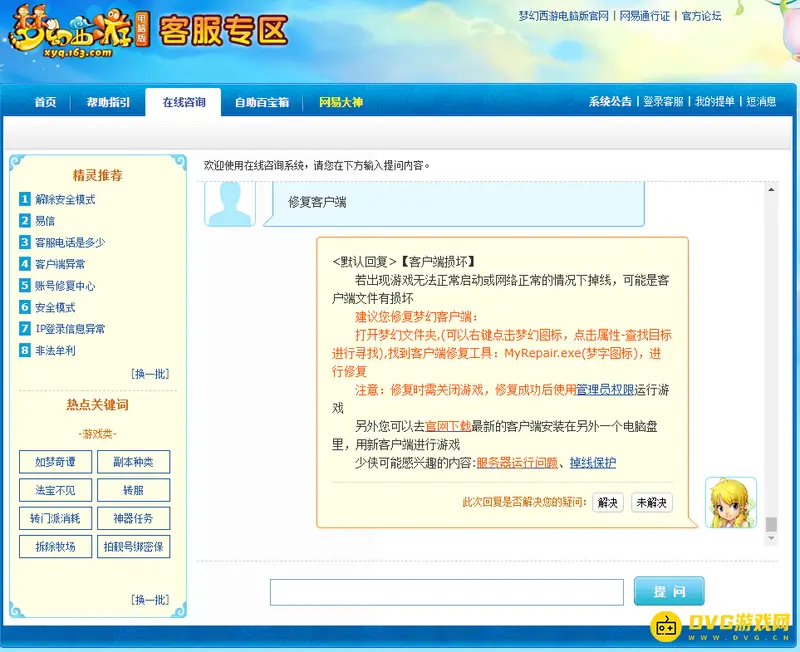Select the 转服 keyword button
Viewport: 800px width, 652px height.
[x=134, y=490]
